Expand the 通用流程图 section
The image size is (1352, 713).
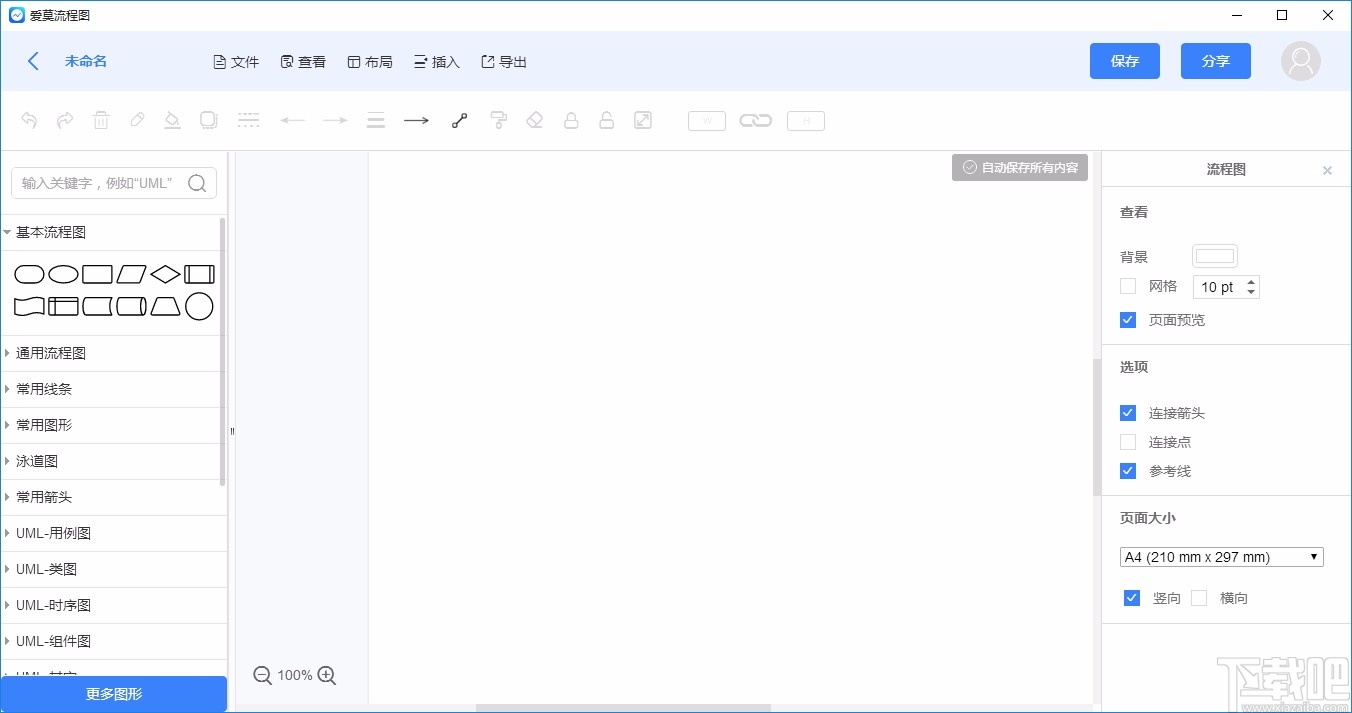[x=114, y=353]
